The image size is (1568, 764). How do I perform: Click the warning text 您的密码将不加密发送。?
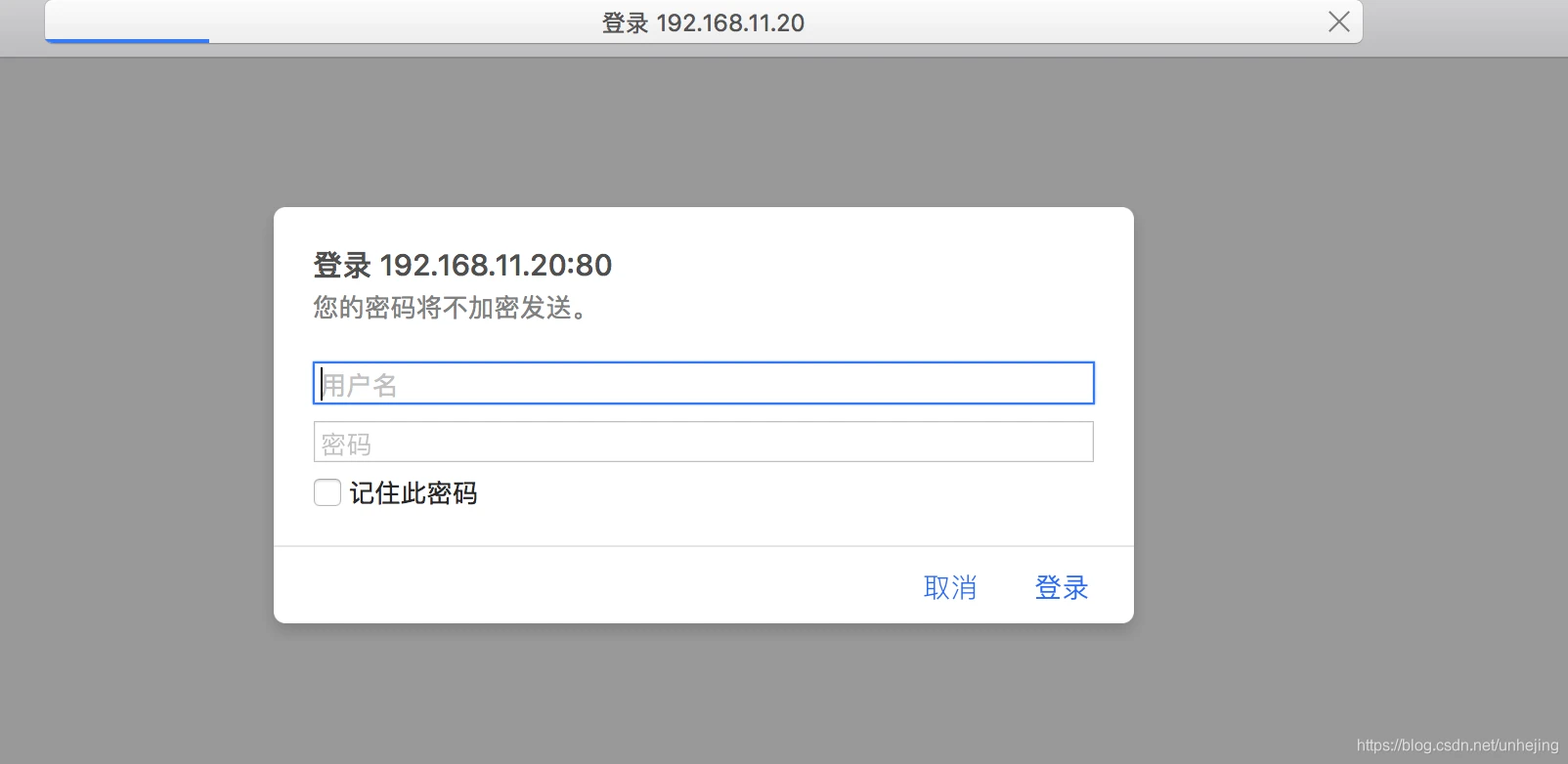point(450,308)
